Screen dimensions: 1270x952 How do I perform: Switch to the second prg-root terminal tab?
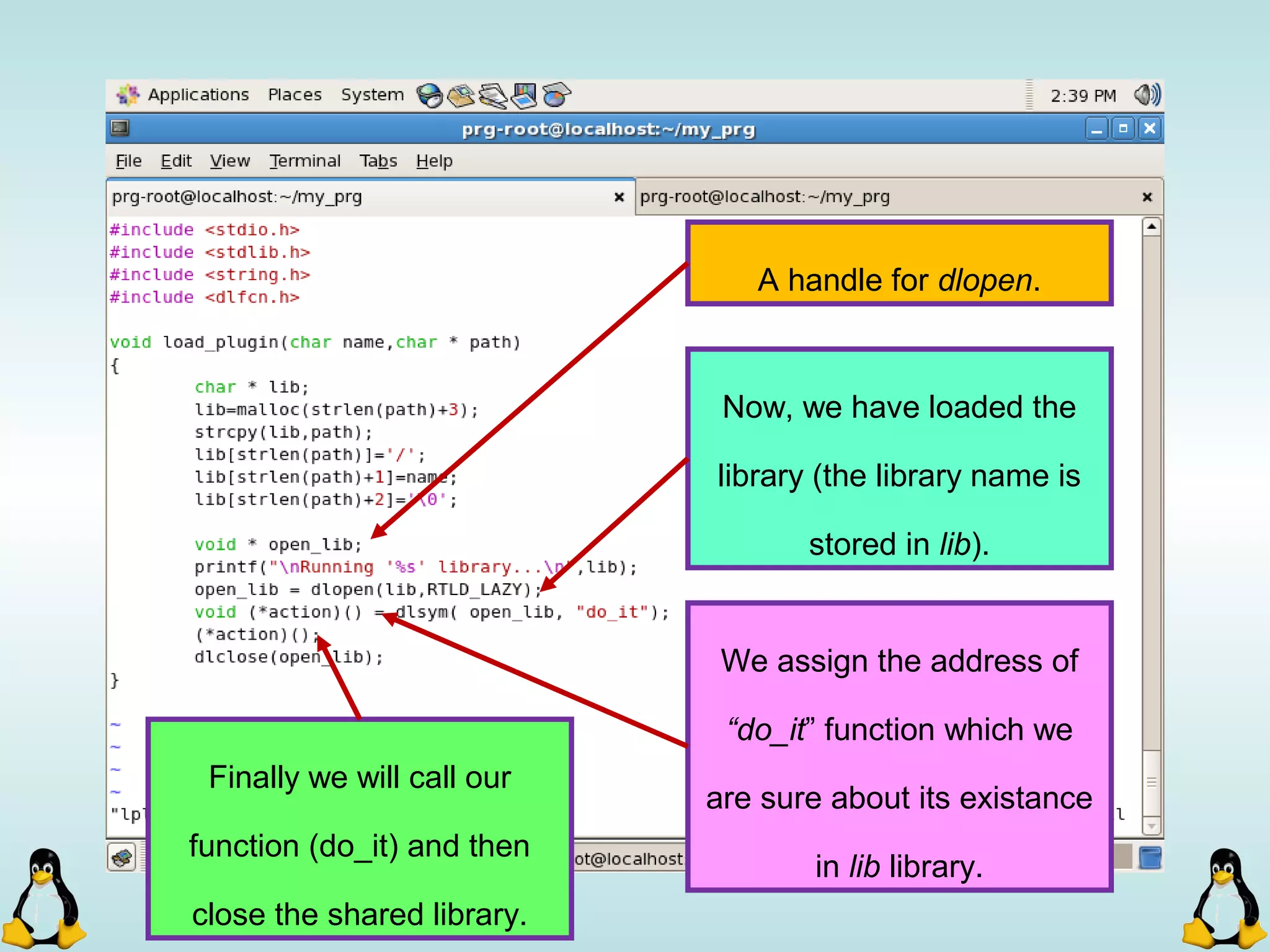tap(899, 197)
